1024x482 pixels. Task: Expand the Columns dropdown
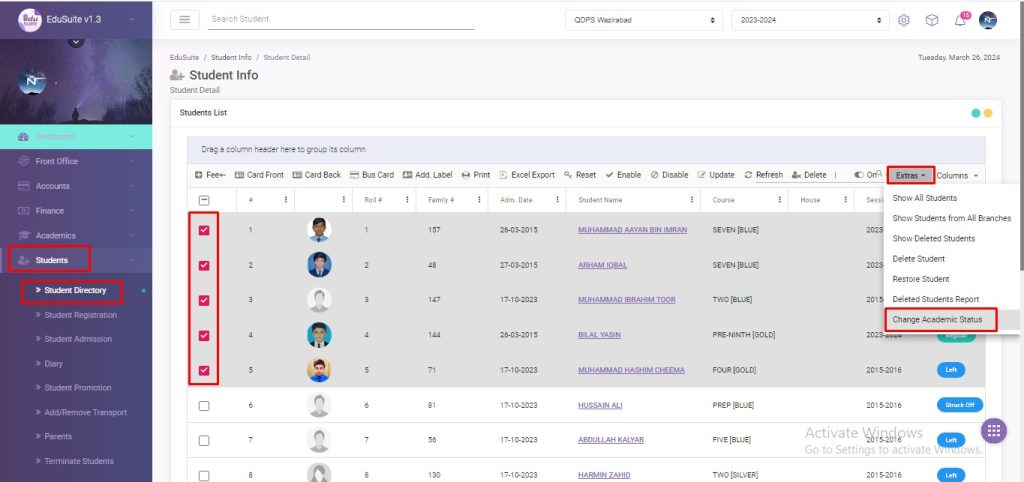(x=957, y=175)
